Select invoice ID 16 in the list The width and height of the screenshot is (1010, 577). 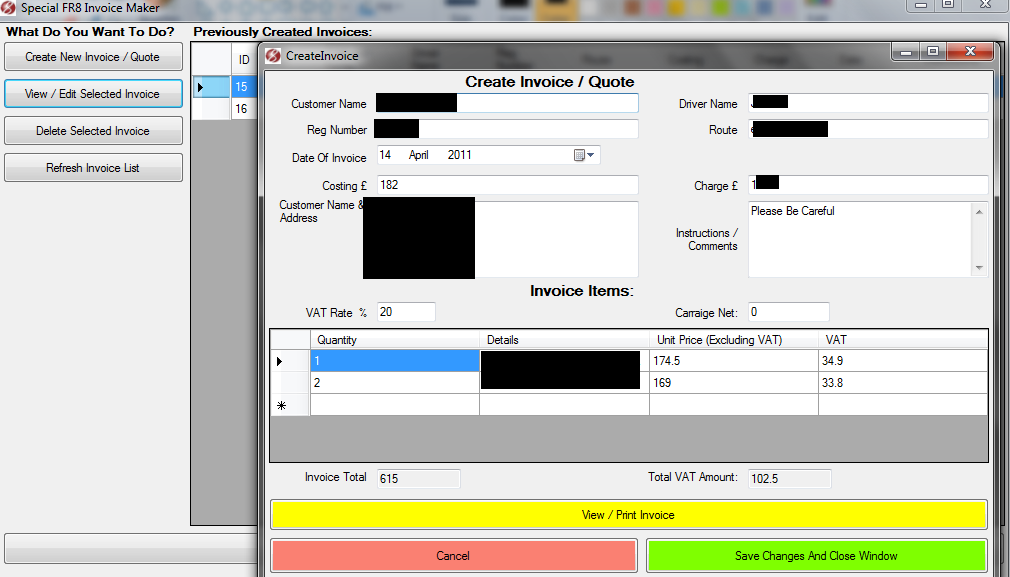[242, 109]
